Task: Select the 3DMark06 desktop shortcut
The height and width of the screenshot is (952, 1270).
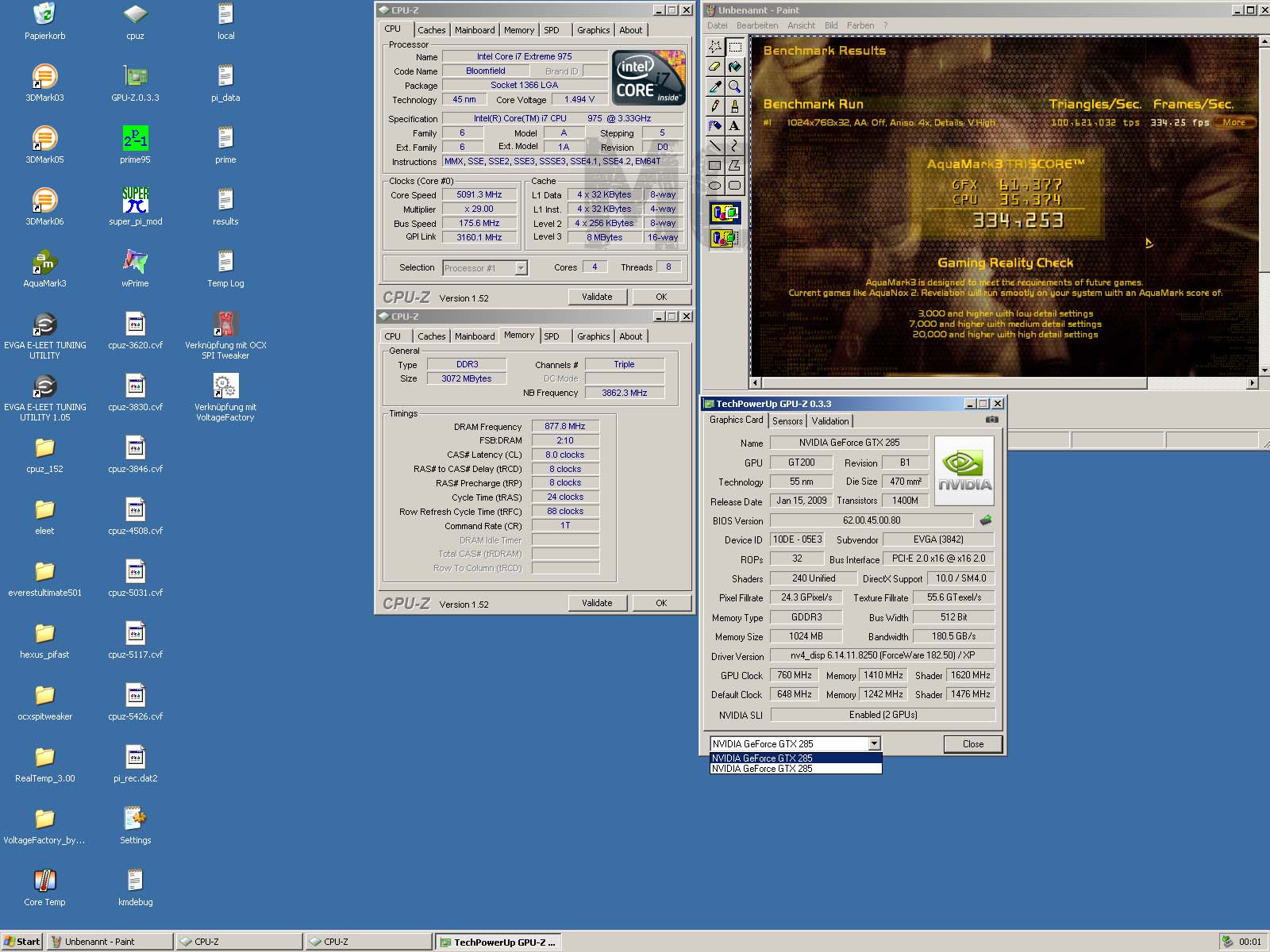Action: 45,207
